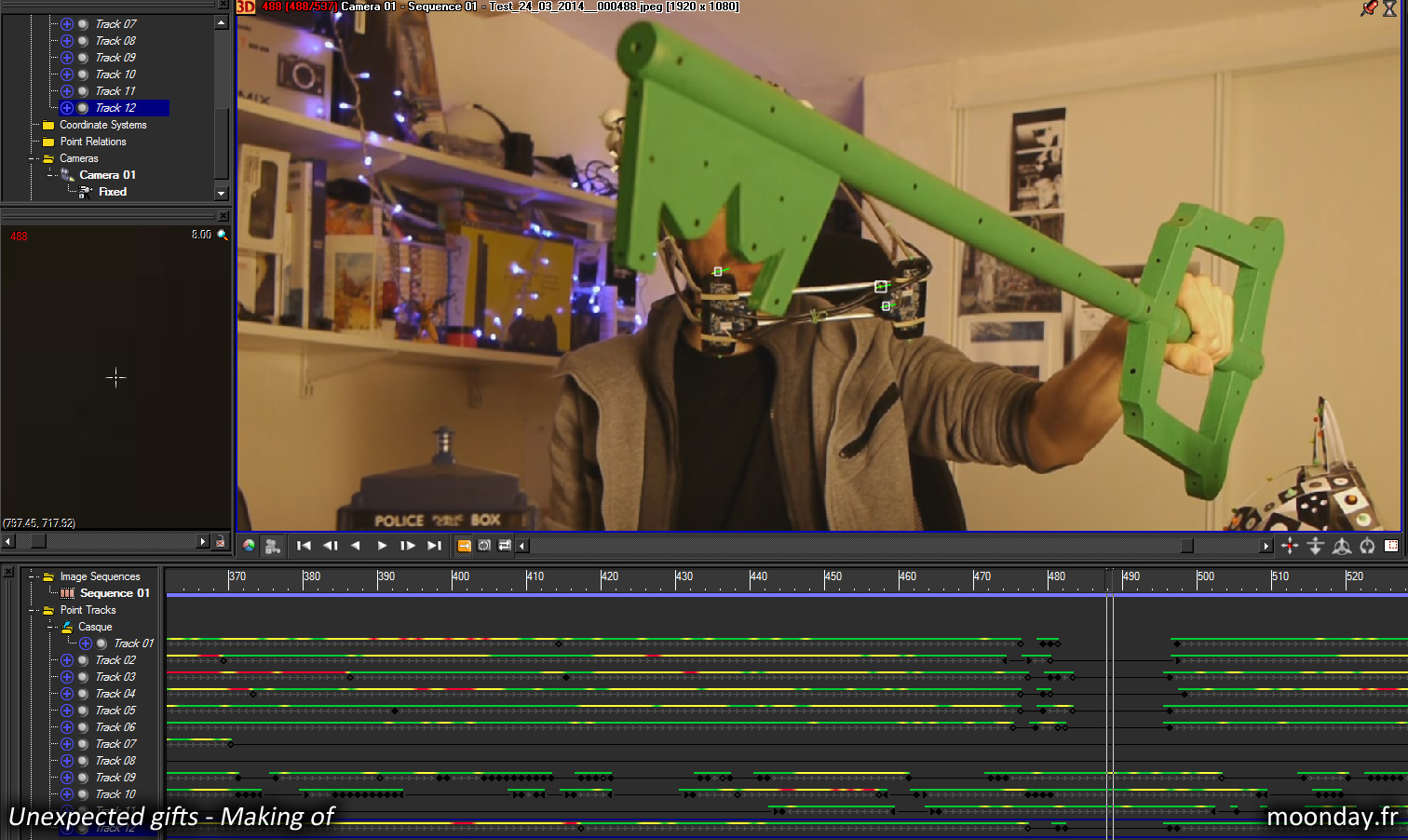Select Track 12 in the project tree

pyautogui.click(x=115, y=108)
